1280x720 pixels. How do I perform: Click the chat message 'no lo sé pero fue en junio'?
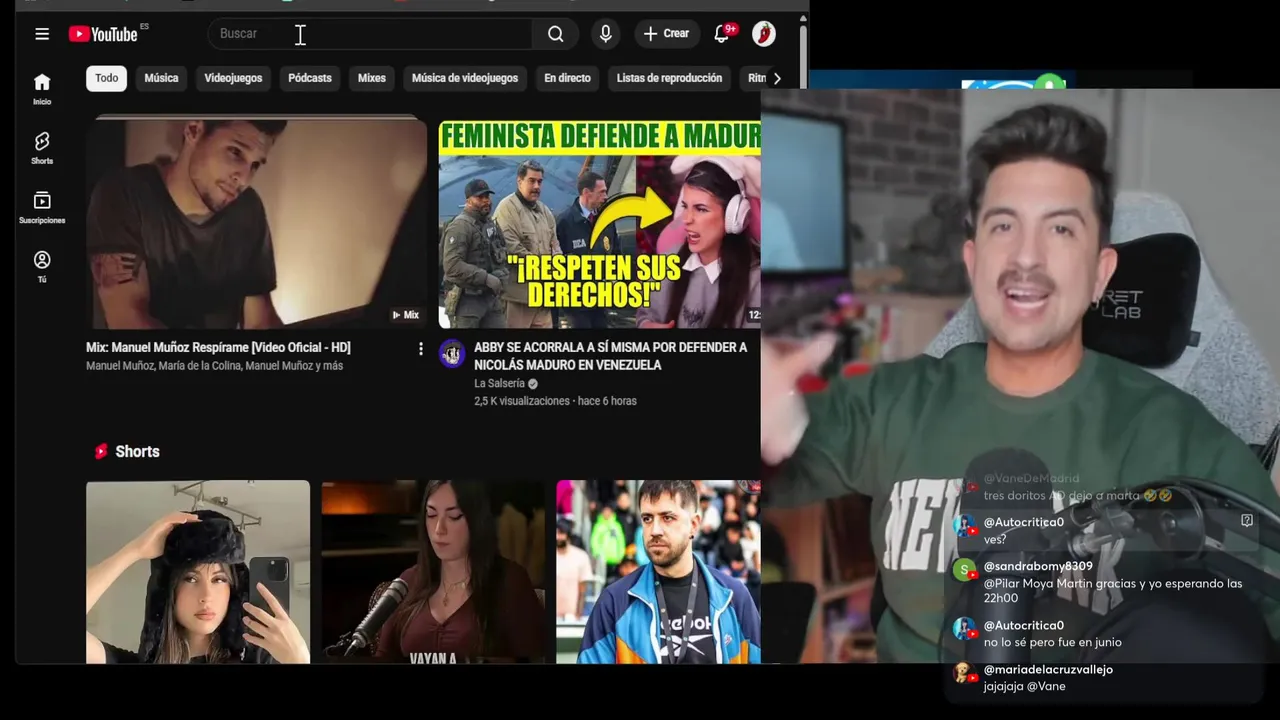tap(1052, 642)
